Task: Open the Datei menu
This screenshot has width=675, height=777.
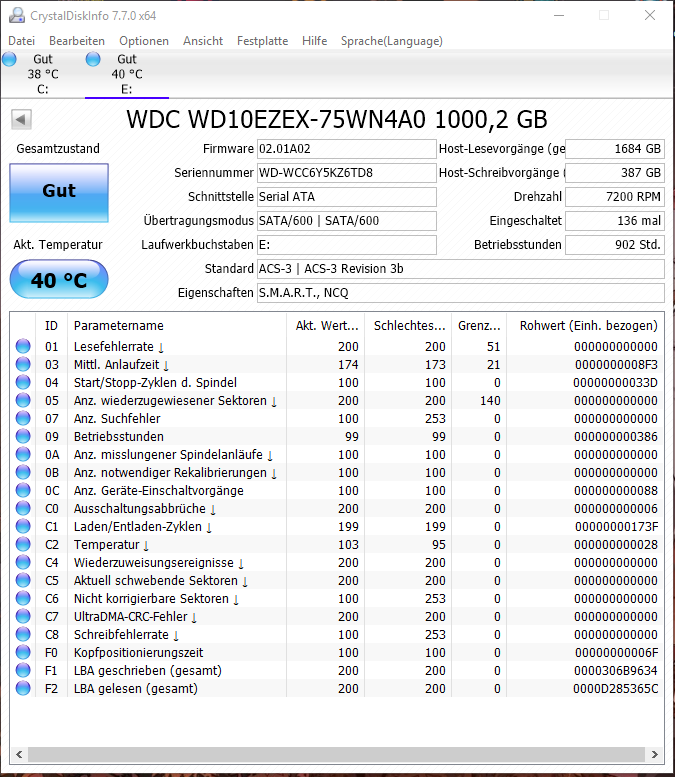Action: click(x=21, y=41)
